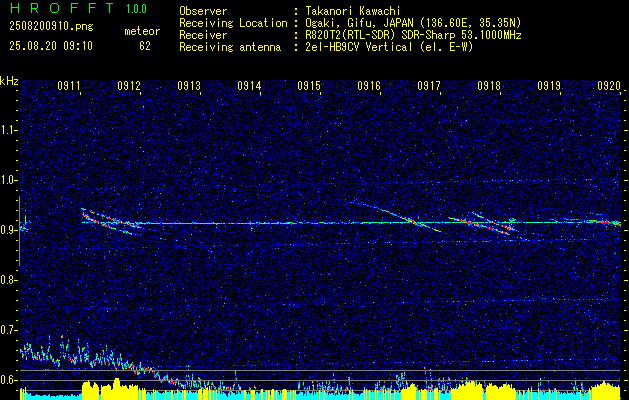Click the 0.8 kHz axis label
The width and height of the screenshot is (629, 400).
(9, 280)
